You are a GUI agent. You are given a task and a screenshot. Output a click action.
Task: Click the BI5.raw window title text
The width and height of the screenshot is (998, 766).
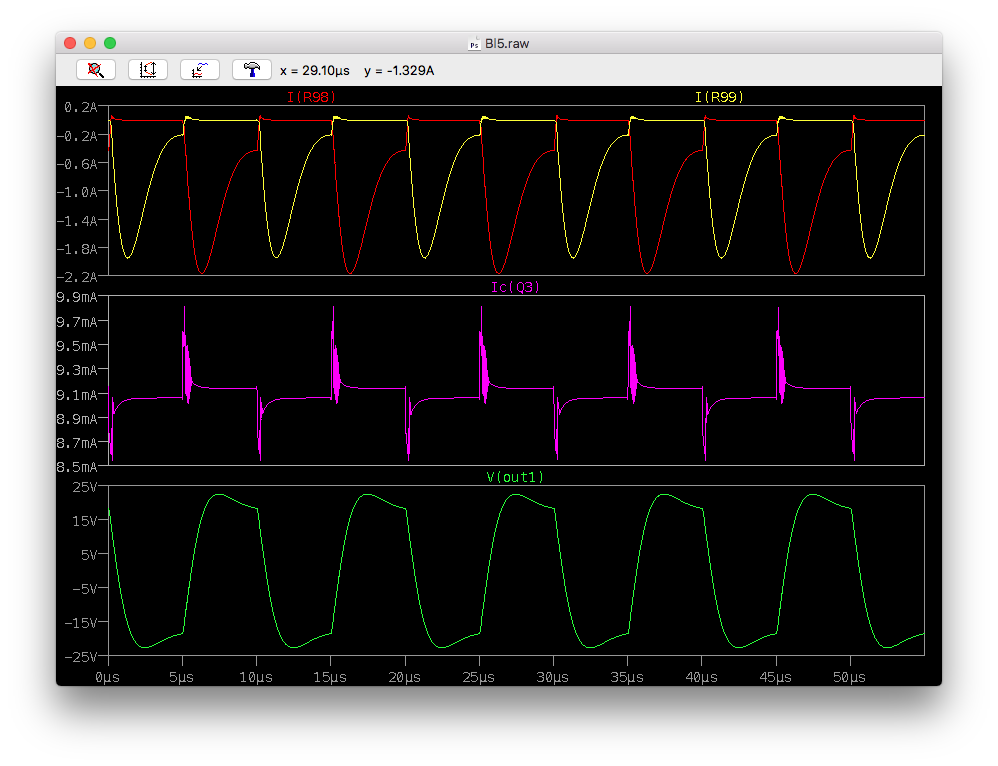click(507, 44)
